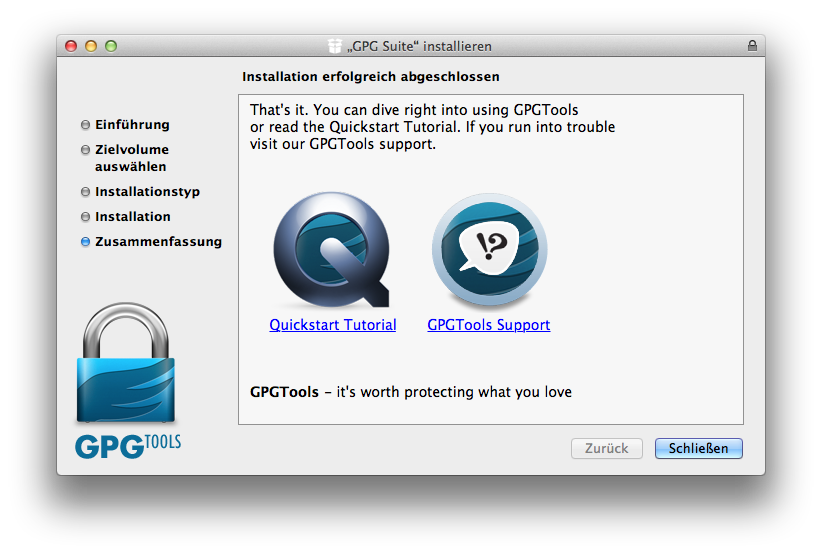Open the Quickstart Tutorial link
This screenshot has width=822, height=554.
click(x=332, y=325)
